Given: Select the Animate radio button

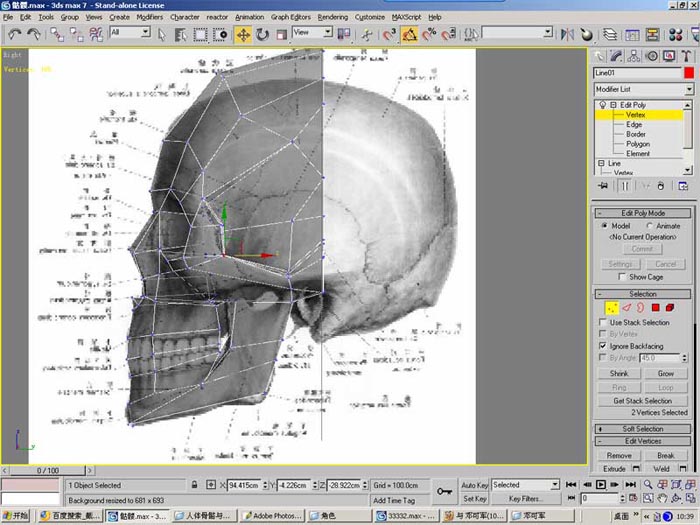Looking at the screenshot, I should 650,226.
